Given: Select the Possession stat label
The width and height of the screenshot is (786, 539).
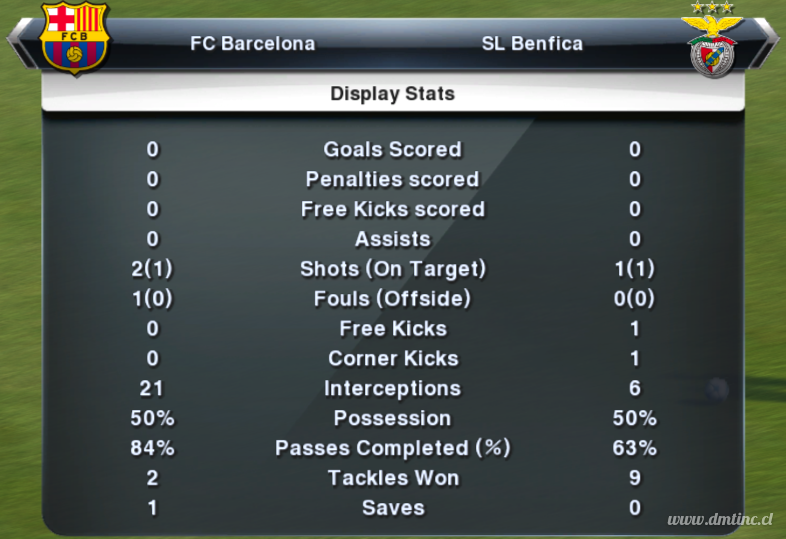Looking at the screenshot, I should (x=392, y=418).
